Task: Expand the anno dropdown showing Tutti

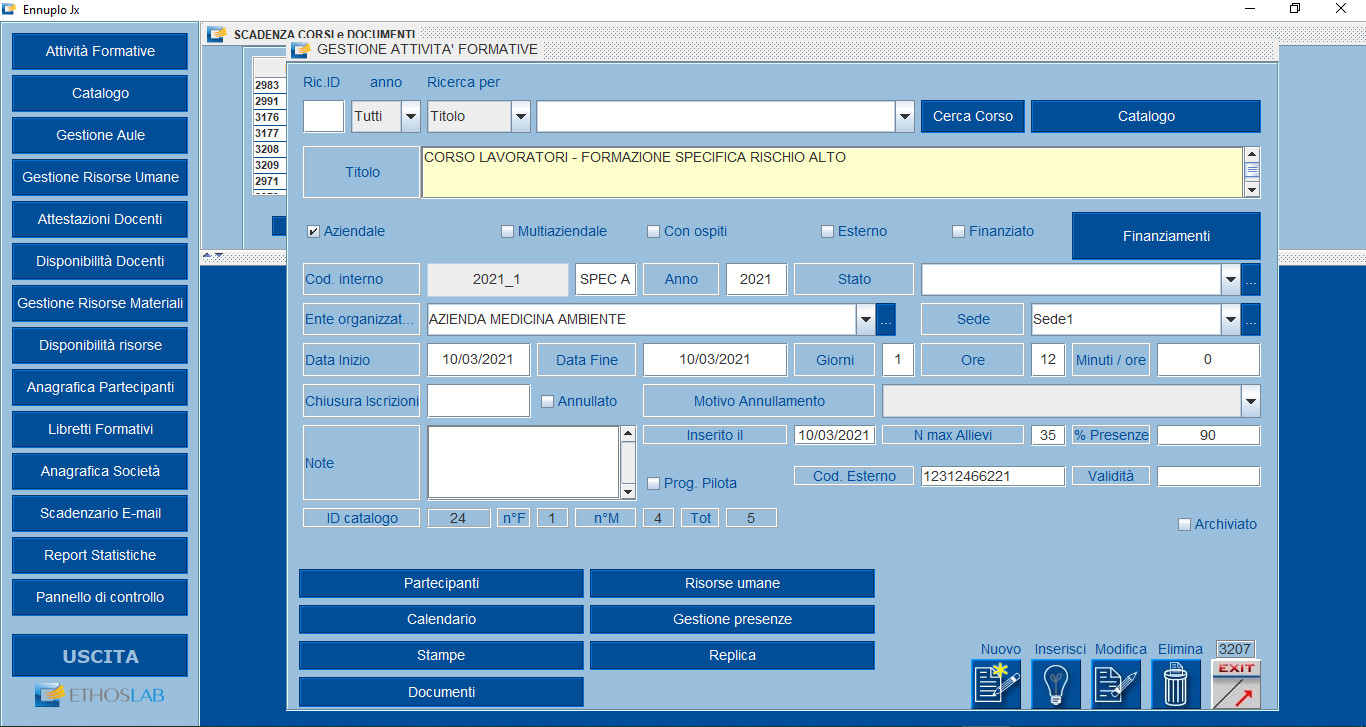Action: pos(411,117)
